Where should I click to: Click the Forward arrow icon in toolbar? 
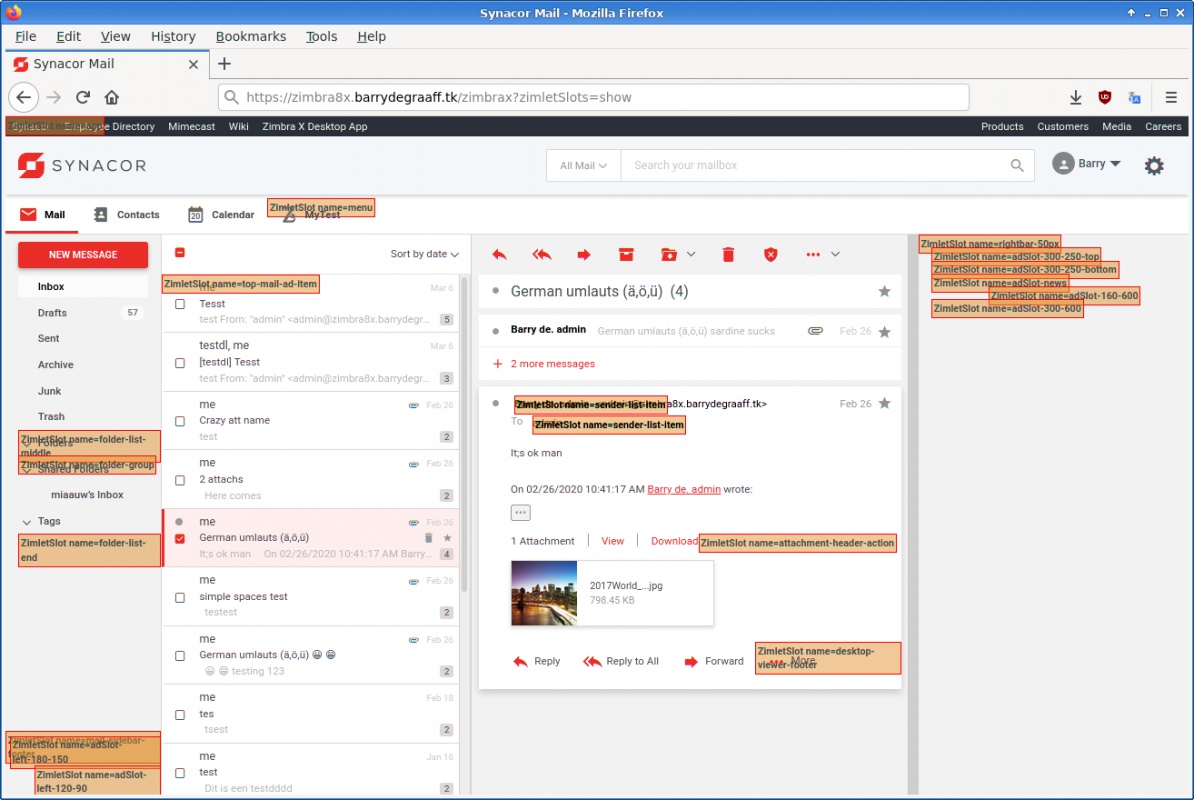pyautogui.click(x=584, y=255)
